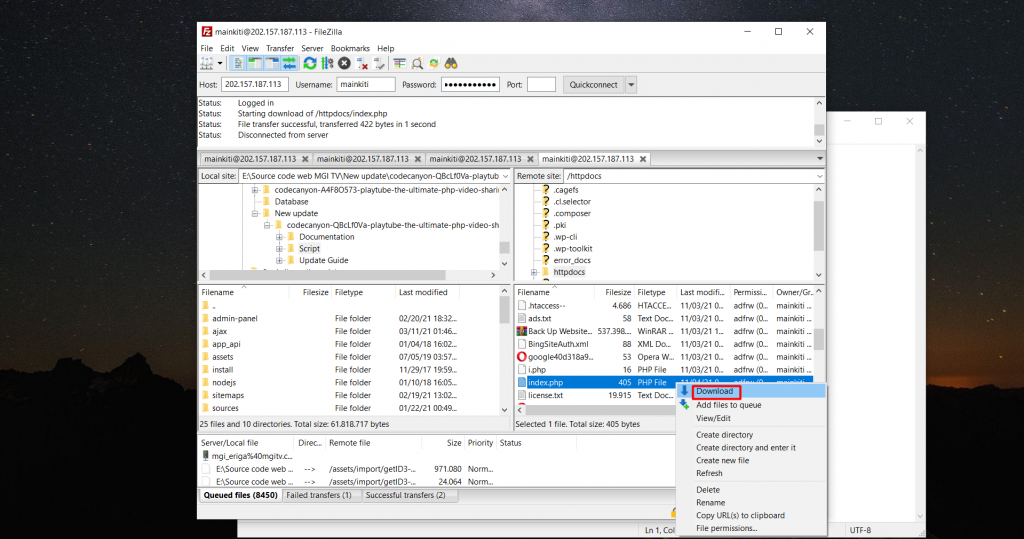Click the Password field

point(470,84)
